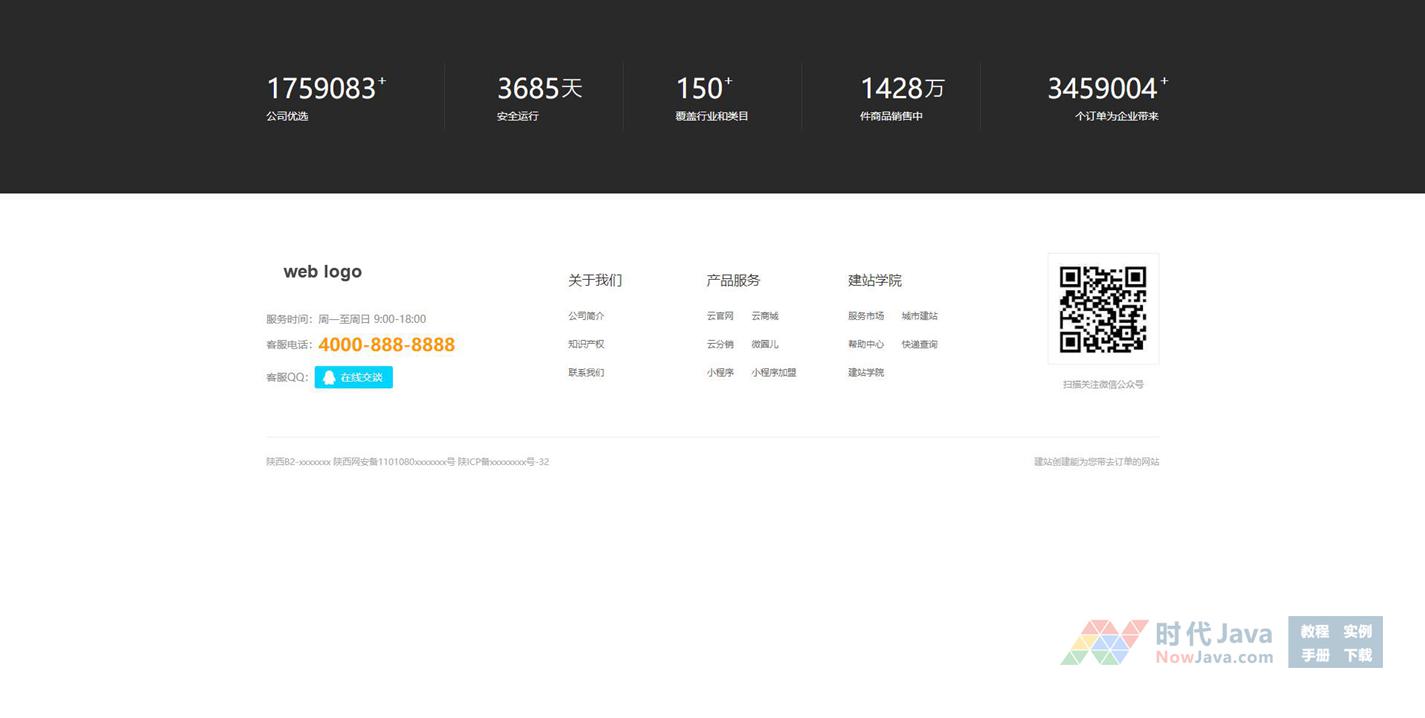
Task: Visit the 服务市场 link
Action: pyautogui.click(x=866, y=316)
